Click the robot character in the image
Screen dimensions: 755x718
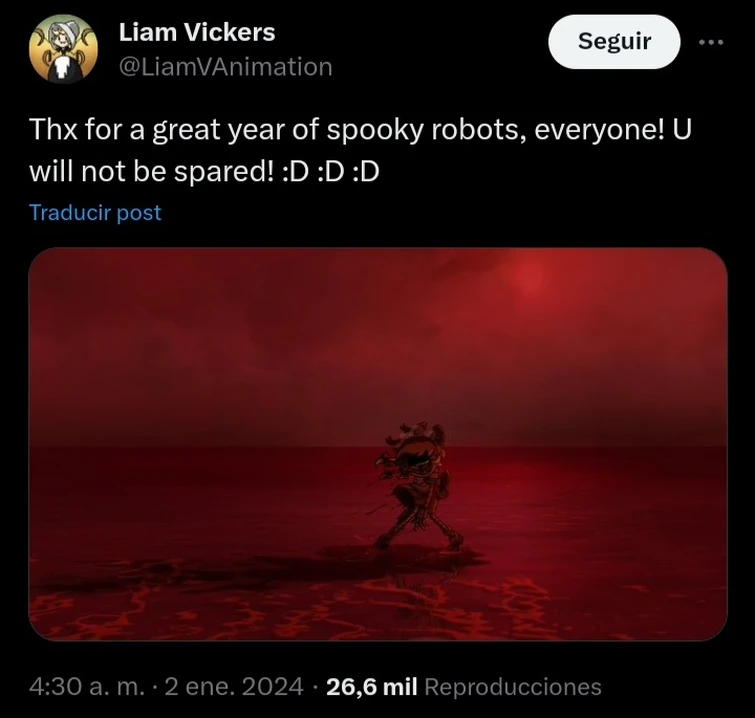pyautogui.click(x=417, y=486)
